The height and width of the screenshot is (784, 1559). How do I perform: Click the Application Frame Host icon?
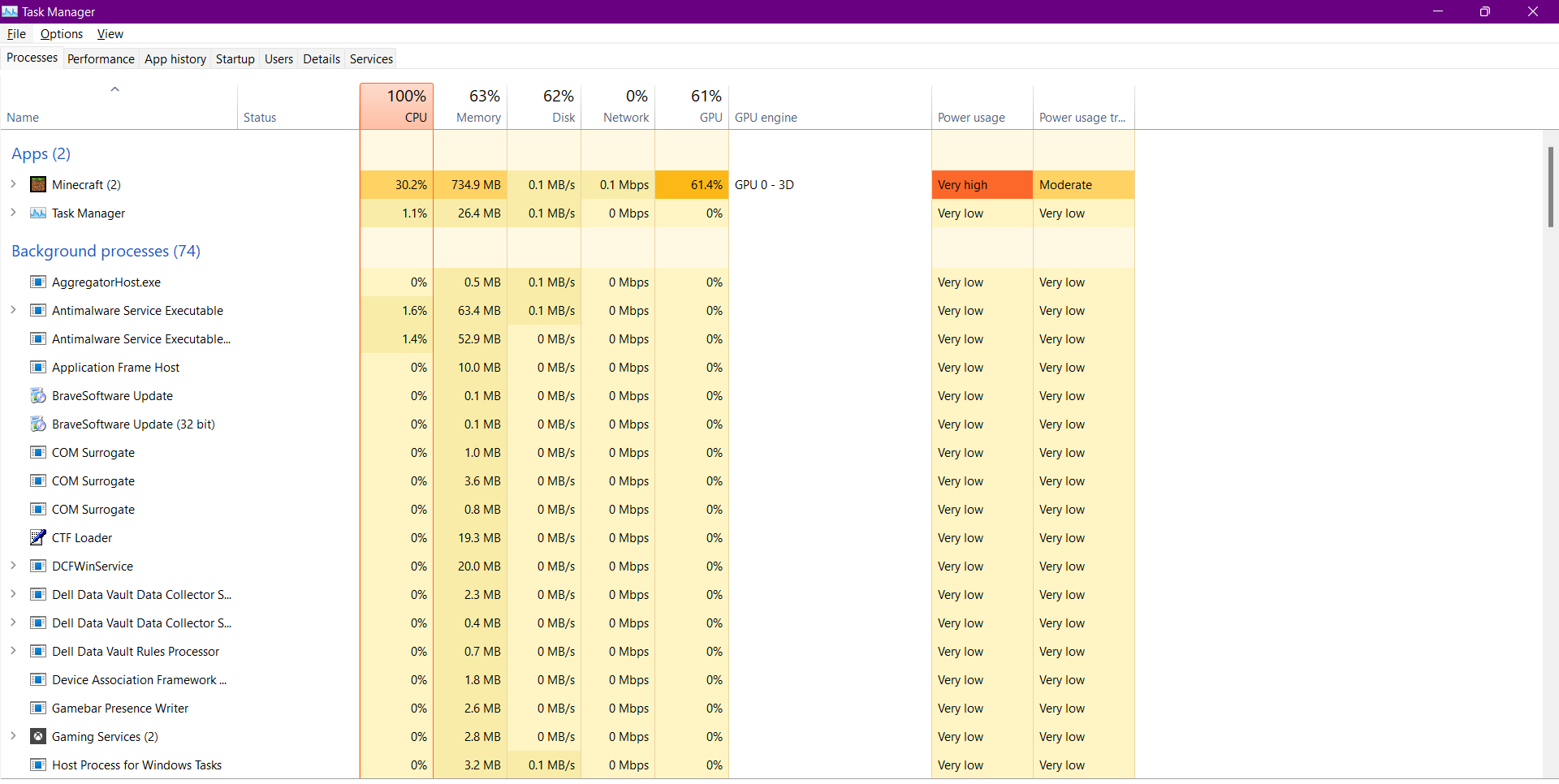tap(38, 368)
